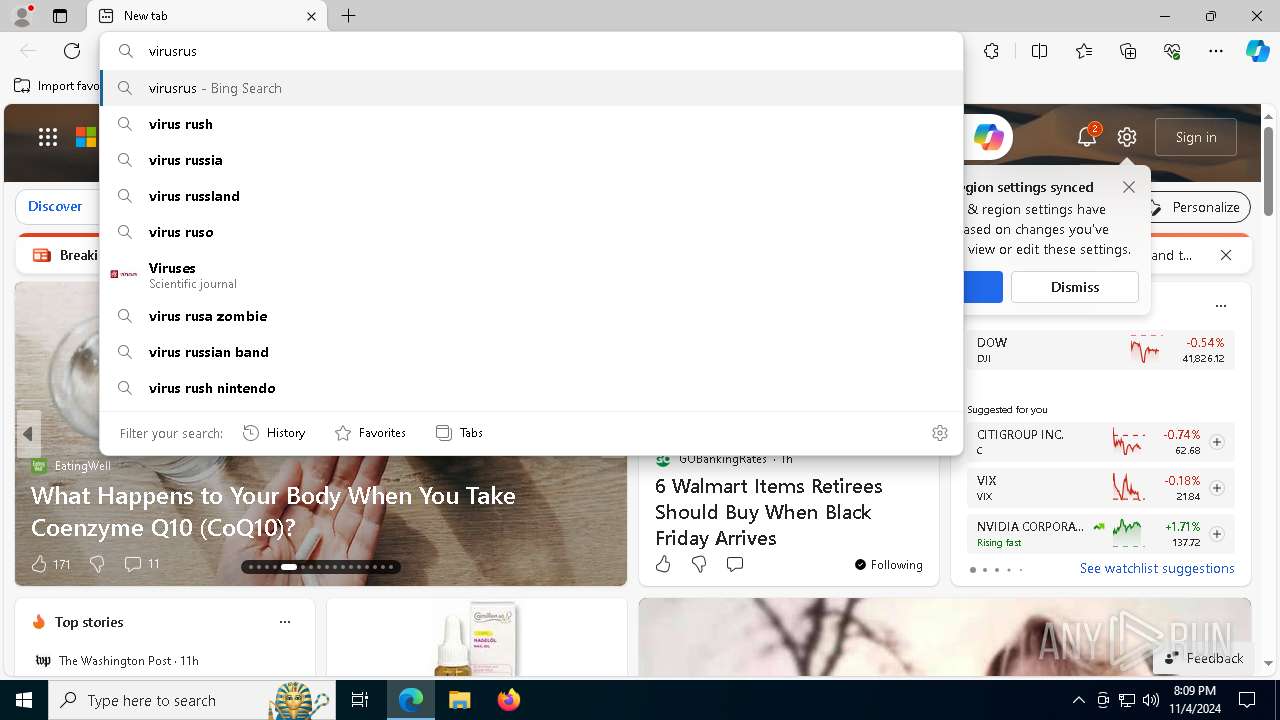The height and width of the screenshot is (720, 1280).
Task: Open the page Copilot colorful icon
Action: (x=988, y=137)
